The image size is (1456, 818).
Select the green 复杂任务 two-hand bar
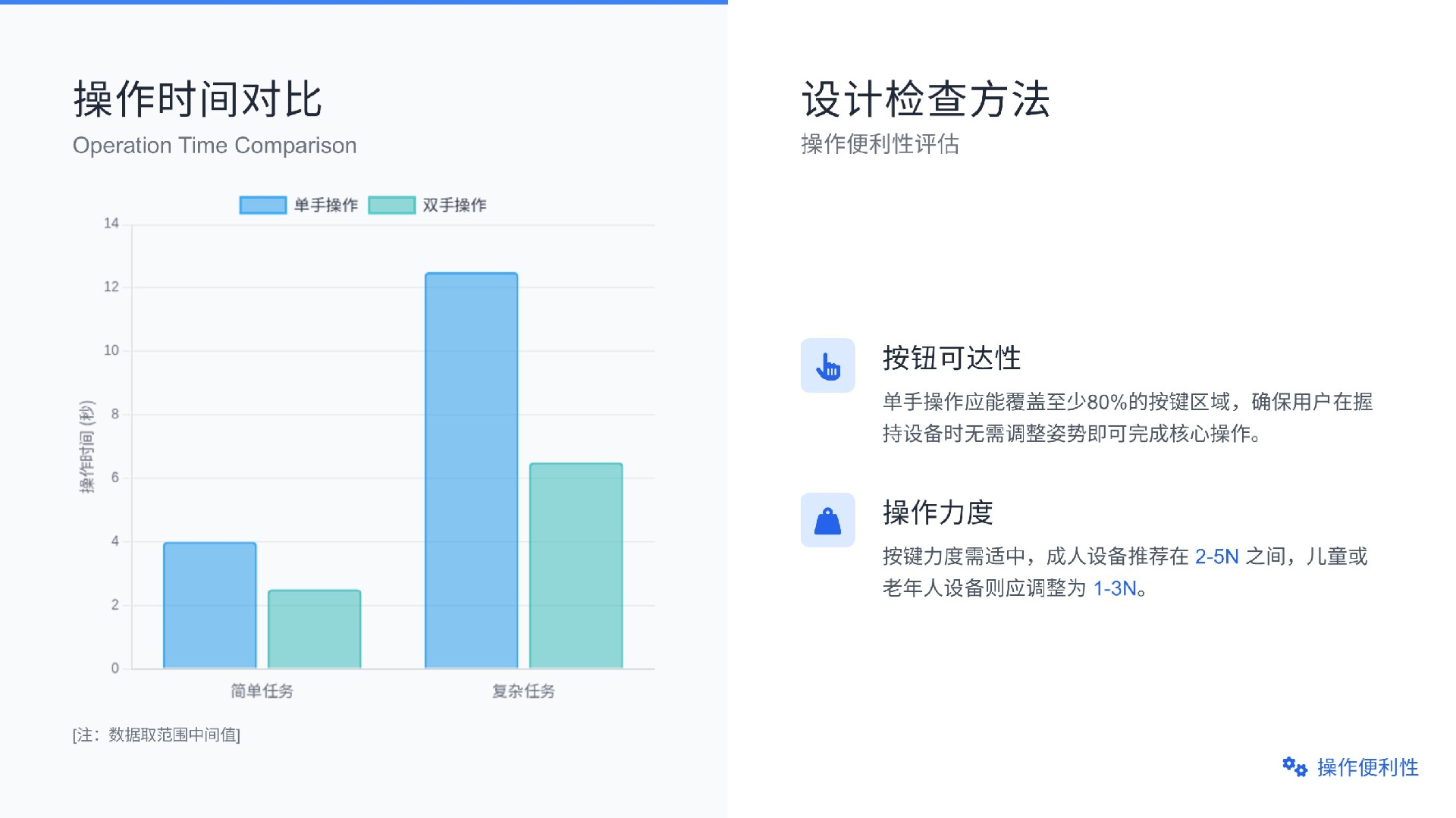(x=576, y=566)
